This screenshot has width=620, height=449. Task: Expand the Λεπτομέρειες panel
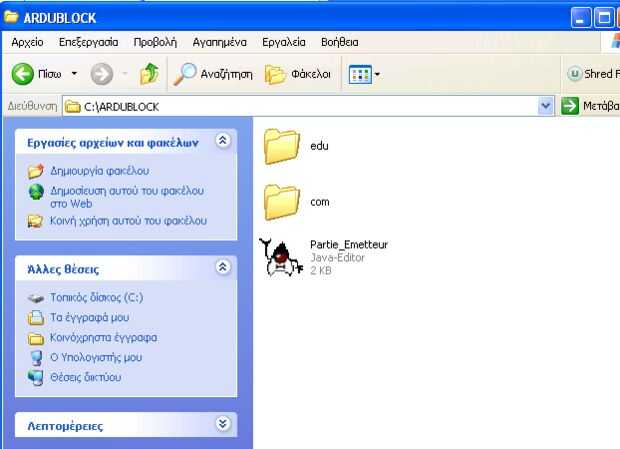tap(223, 424)
